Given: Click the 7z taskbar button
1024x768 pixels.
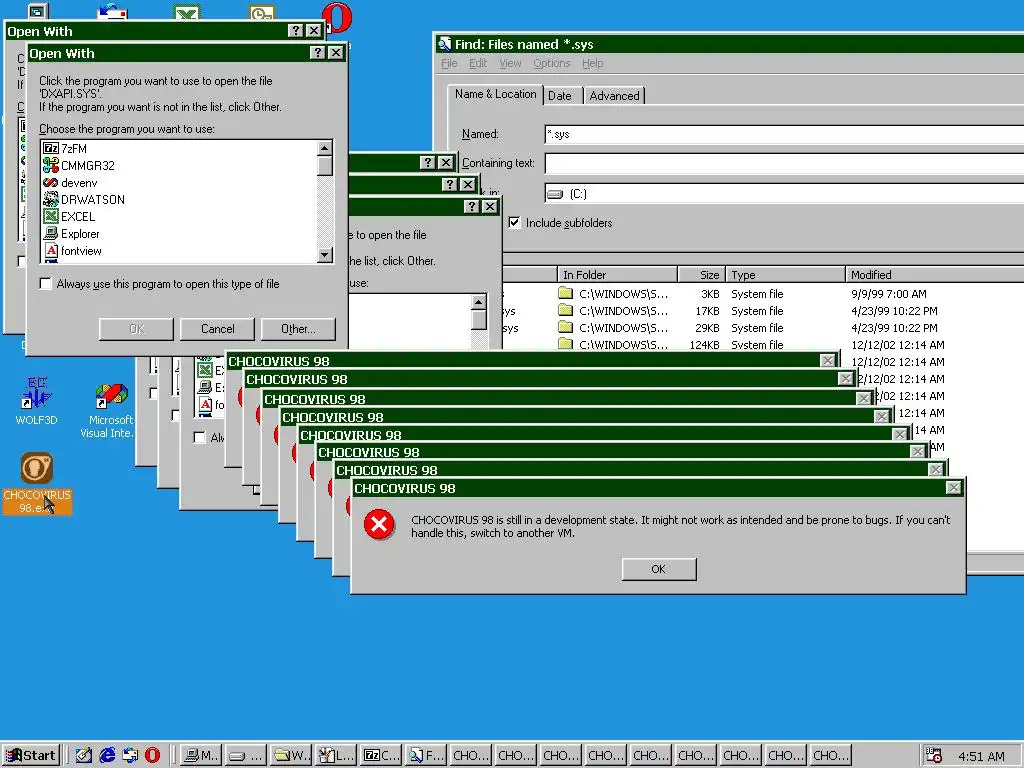Looking at the screenshot, I should pyautogui.click(x=381, y=756).
